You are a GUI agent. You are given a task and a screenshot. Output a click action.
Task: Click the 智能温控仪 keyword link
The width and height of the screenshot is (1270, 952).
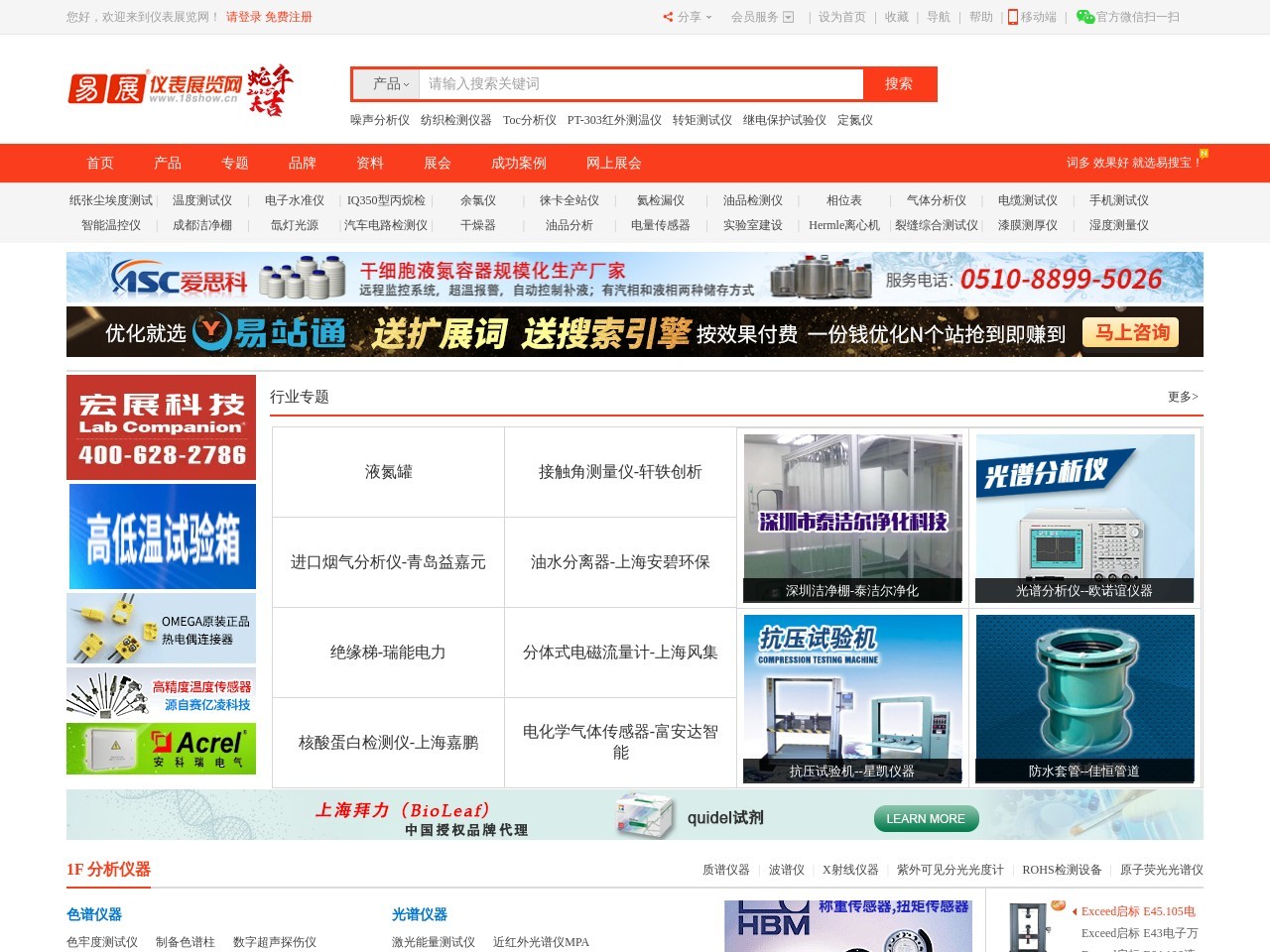pyautogui.click(x=111, y=225)
